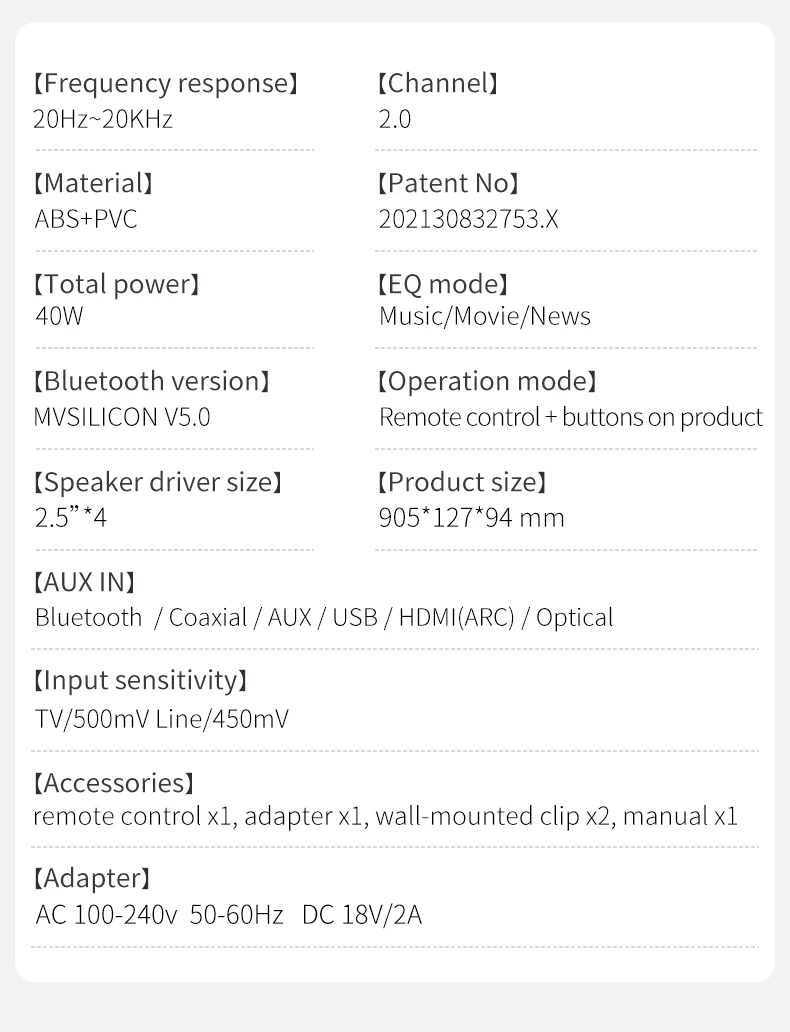Click the Total power heading
This screenshot has height=1032, width=790.
click(116, 285)
